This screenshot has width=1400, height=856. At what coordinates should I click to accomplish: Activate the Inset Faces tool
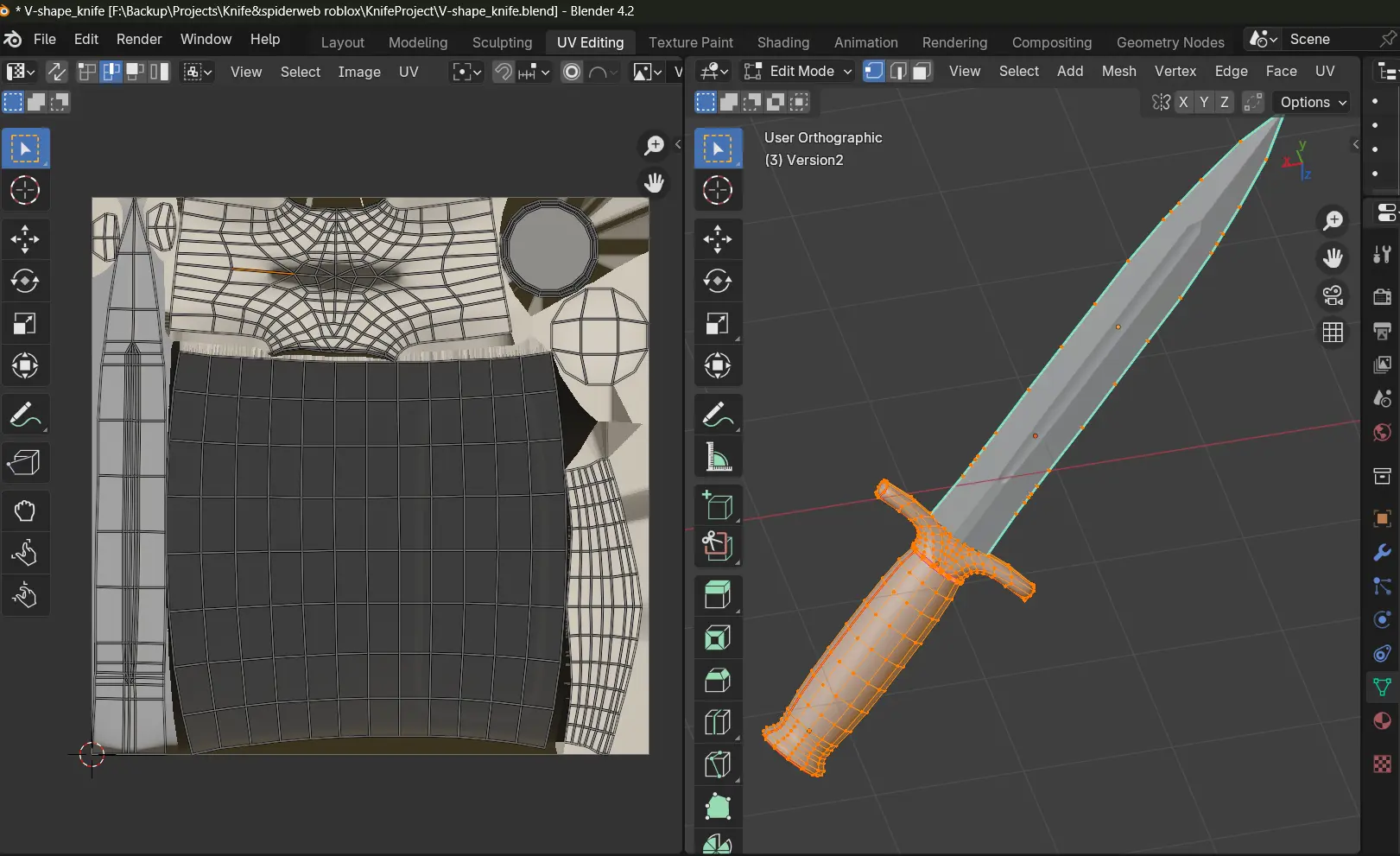click(718, 638)
